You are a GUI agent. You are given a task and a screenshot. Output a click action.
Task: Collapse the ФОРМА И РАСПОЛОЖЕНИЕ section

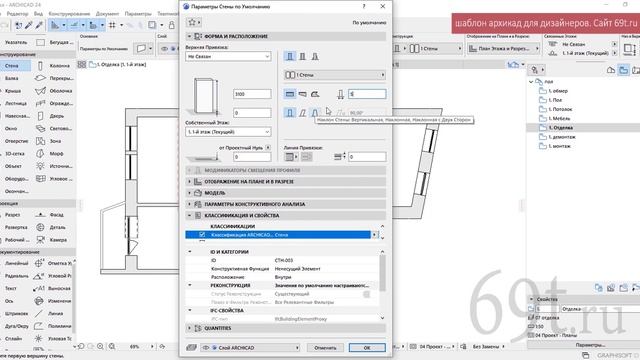click(286, 36)
